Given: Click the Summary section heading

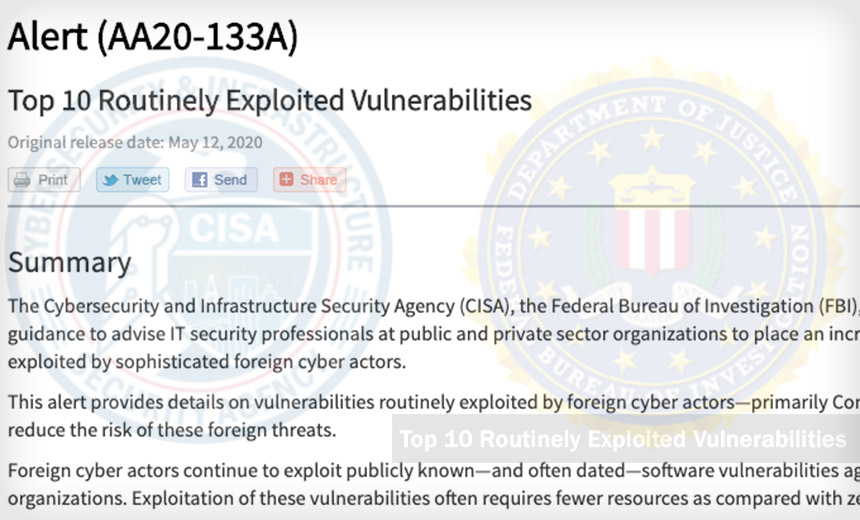Looking at the screenshot, I should click(x=69, y=262).
